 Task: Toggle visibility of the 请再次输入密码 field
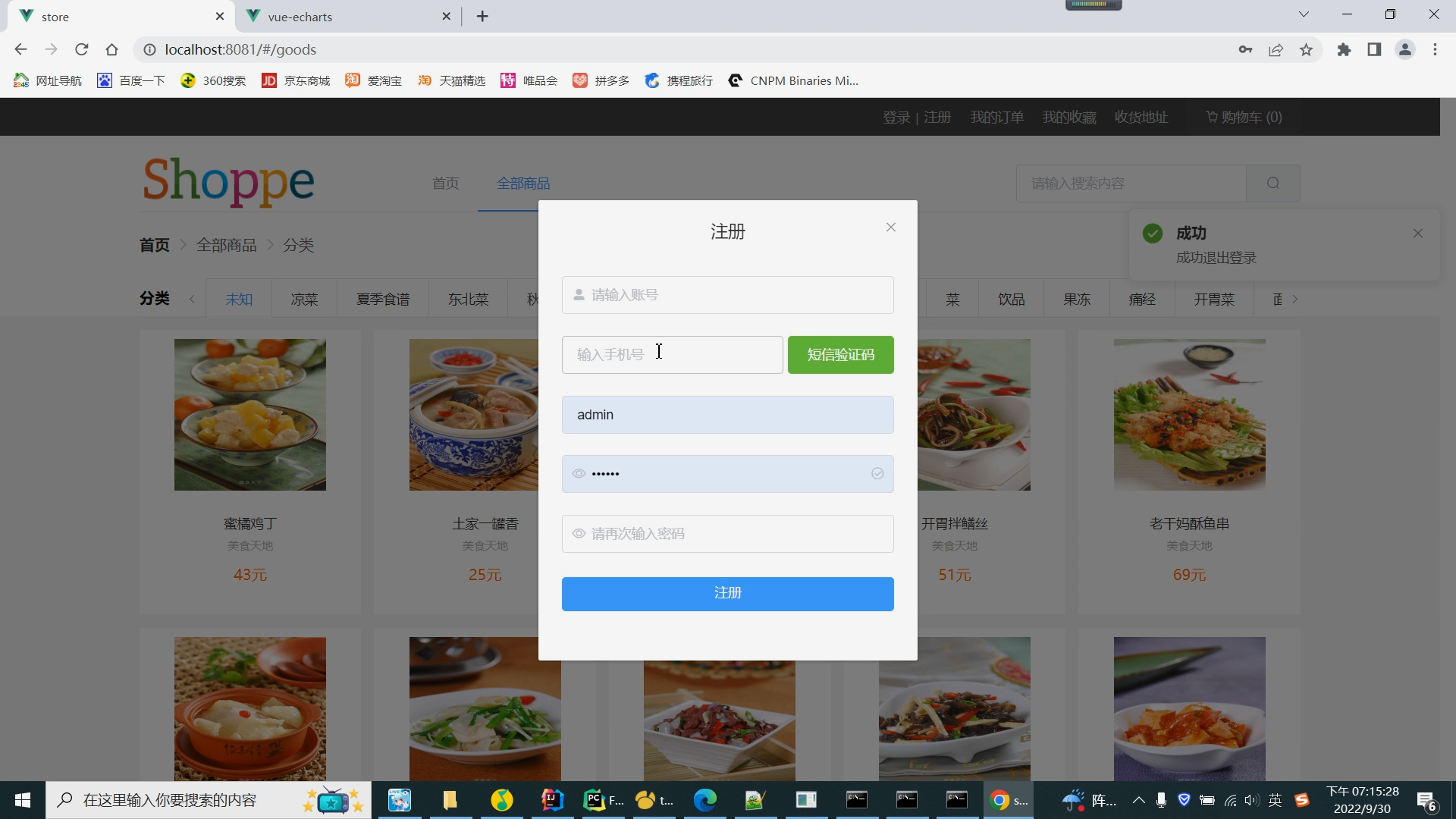click(579, 534)
